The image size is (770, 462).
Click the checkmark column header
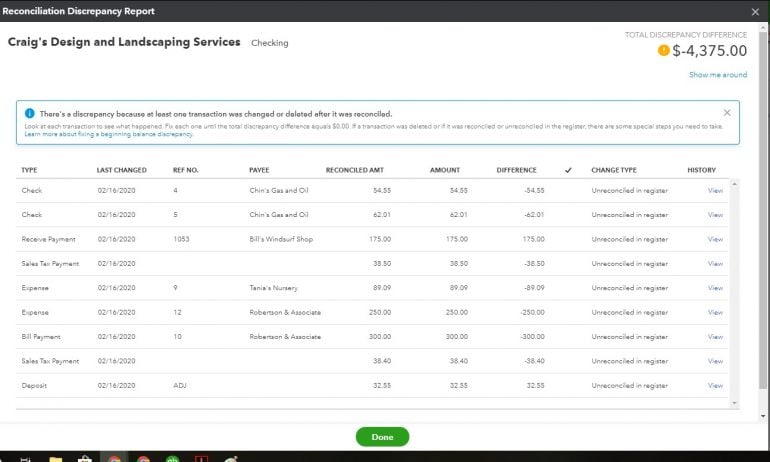click(x=568, y=170)
